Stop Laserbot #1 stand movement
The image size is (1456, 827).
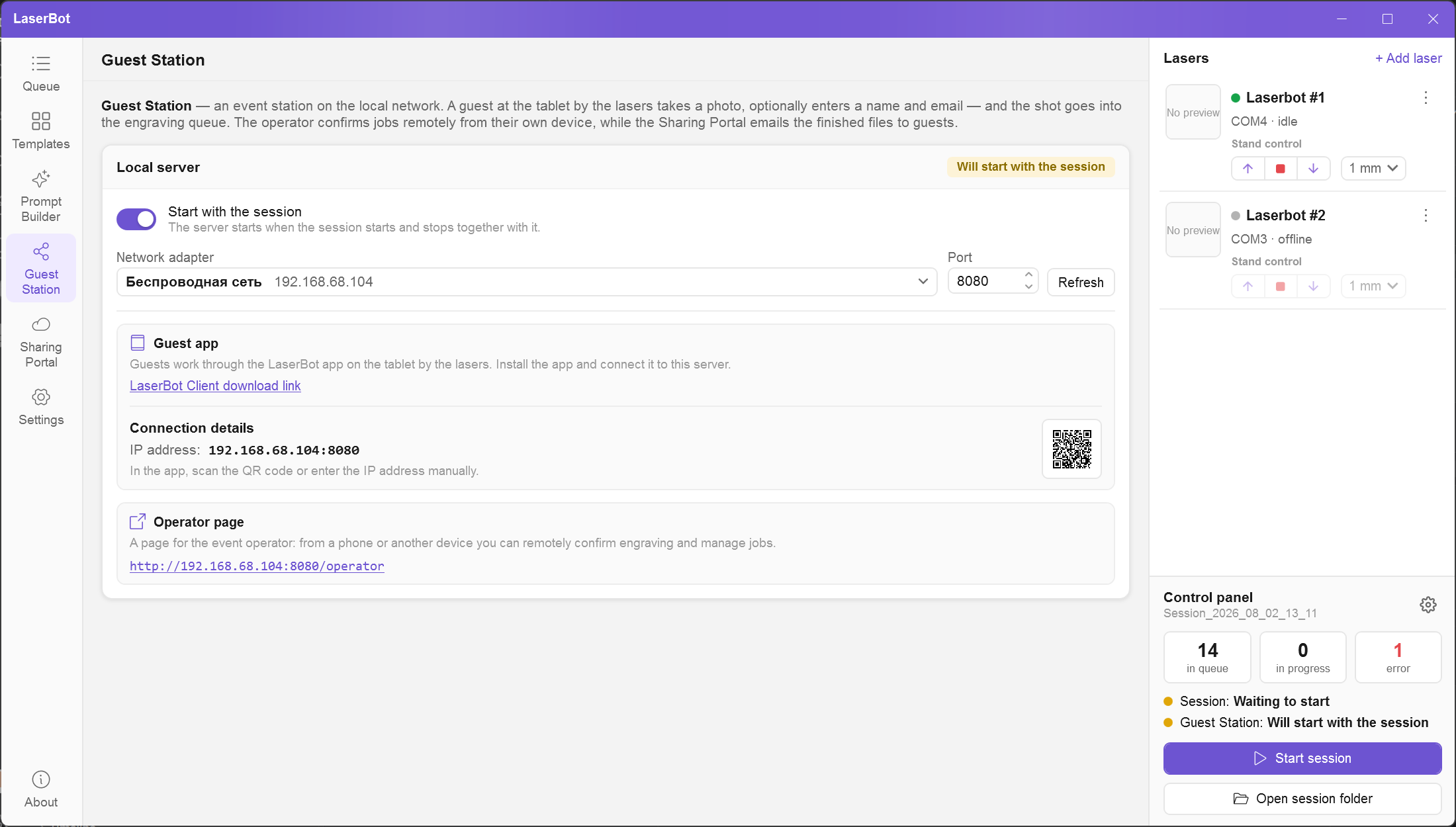coord(1281,169)
